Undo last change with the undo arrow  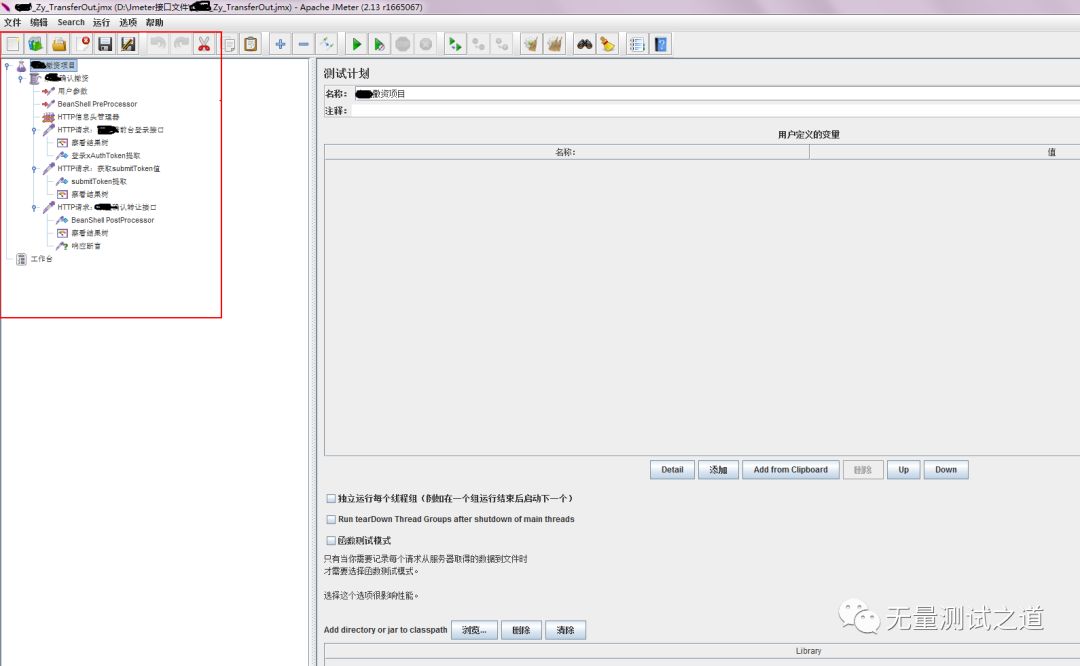tap(159, 43)
